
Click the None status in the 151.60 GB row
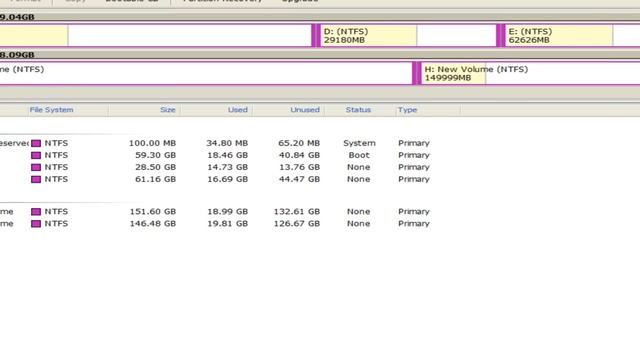358,211
